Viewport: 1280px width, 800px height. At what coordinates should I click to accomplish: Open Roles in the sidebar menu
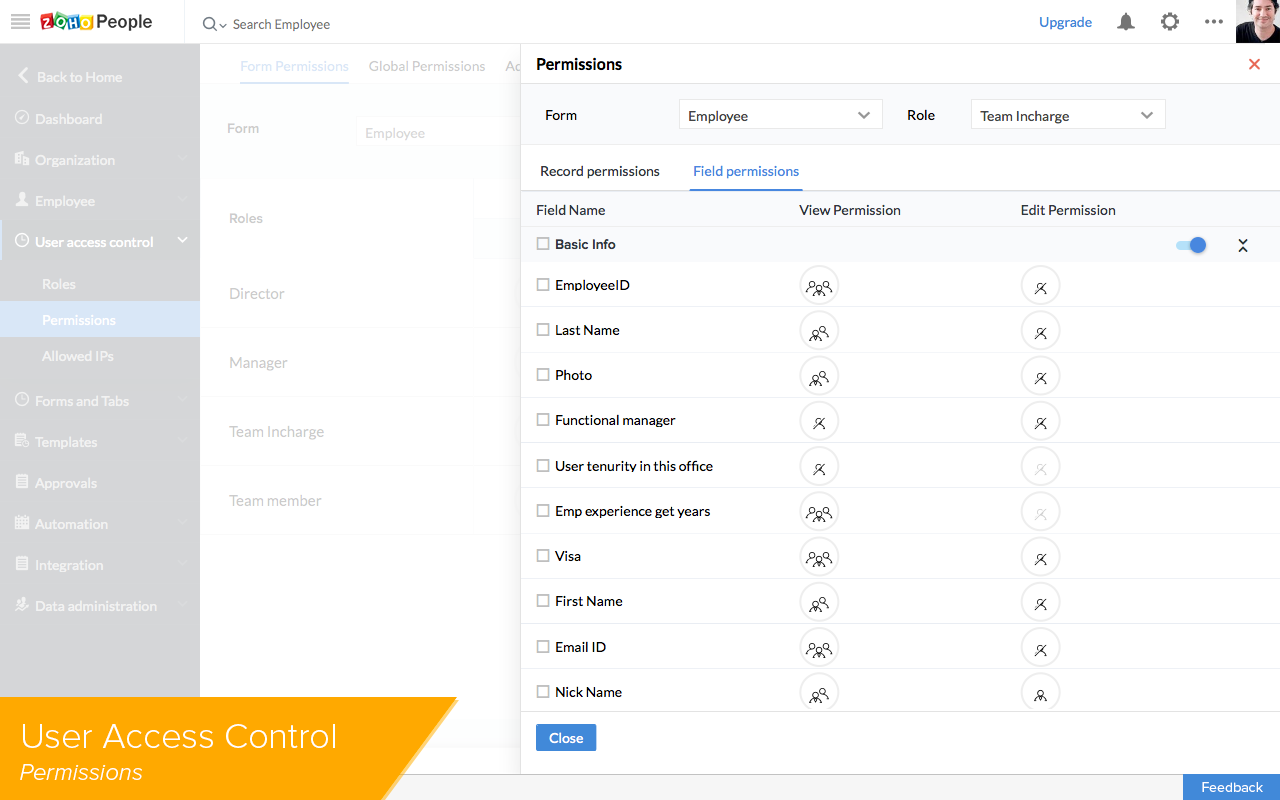59,284
